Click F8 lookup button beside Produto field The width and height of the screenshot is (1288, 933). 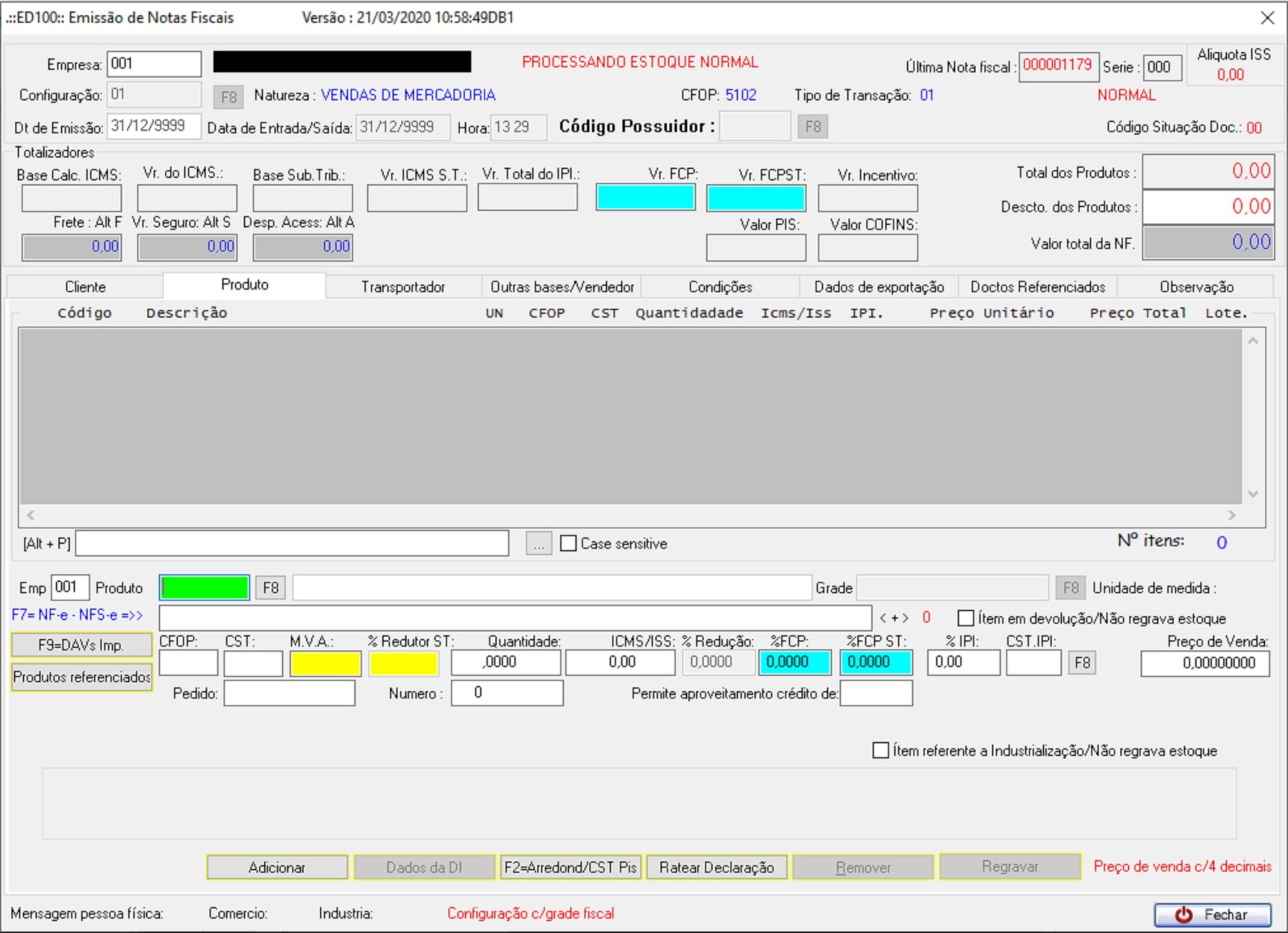(x=271, y=588)
